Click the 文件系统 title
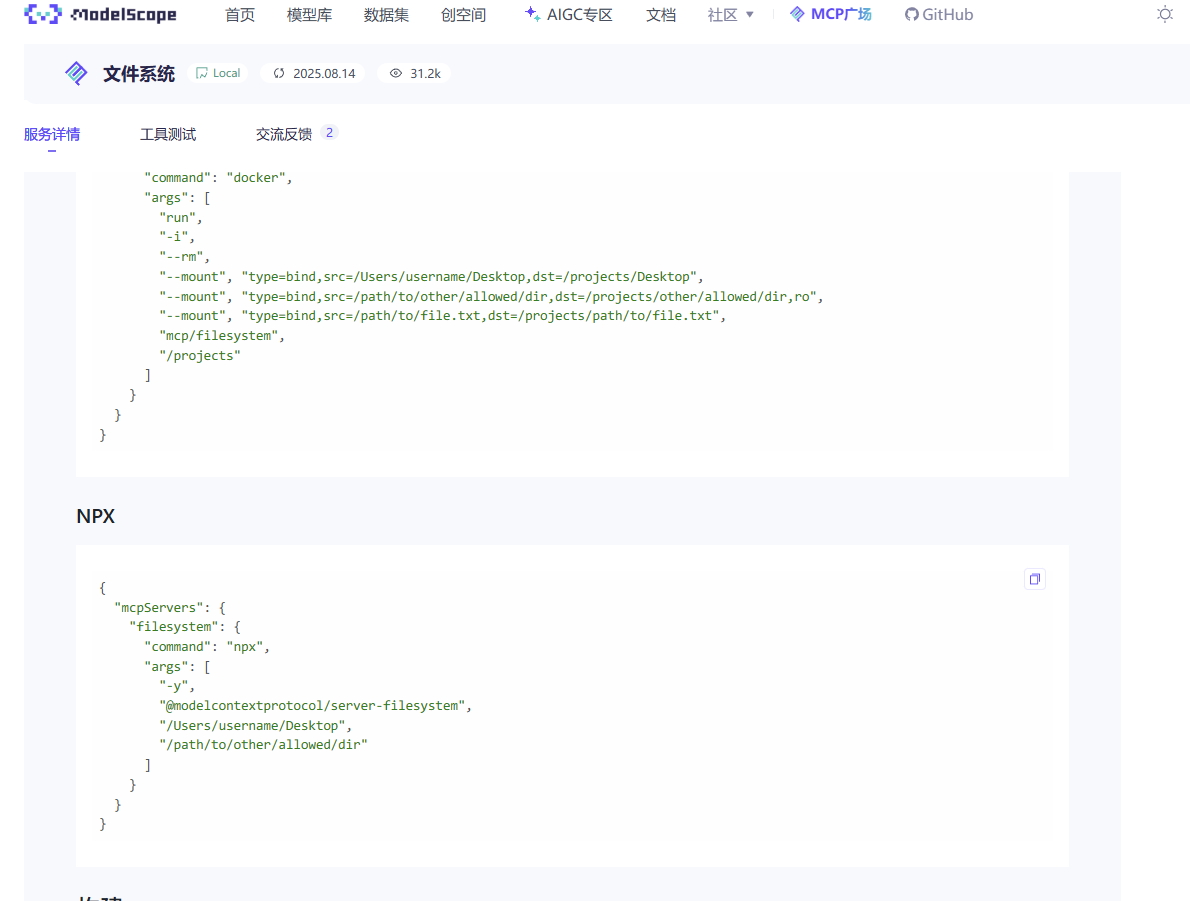 139,74
